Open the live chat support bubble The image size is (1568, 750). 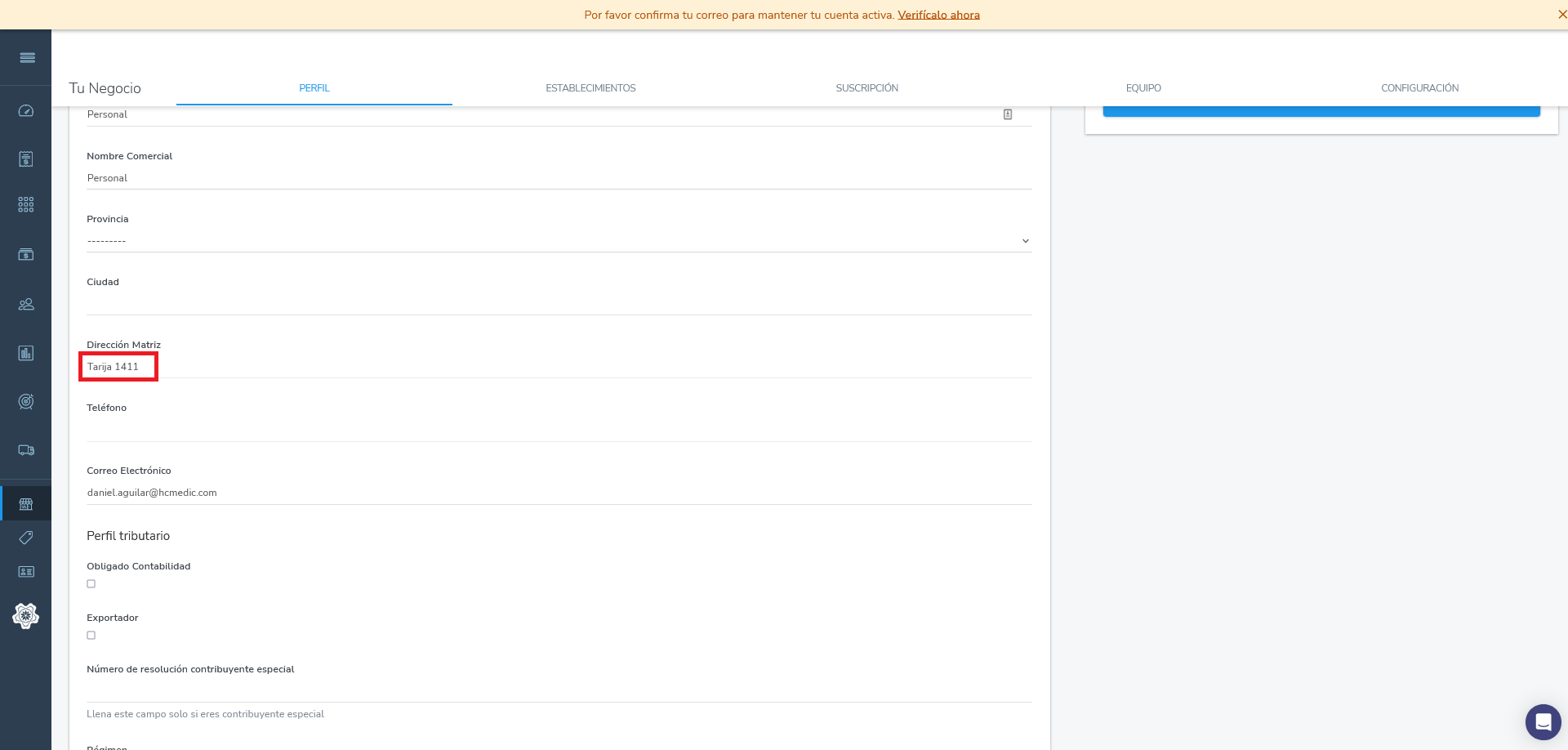tap(1543, 722)
